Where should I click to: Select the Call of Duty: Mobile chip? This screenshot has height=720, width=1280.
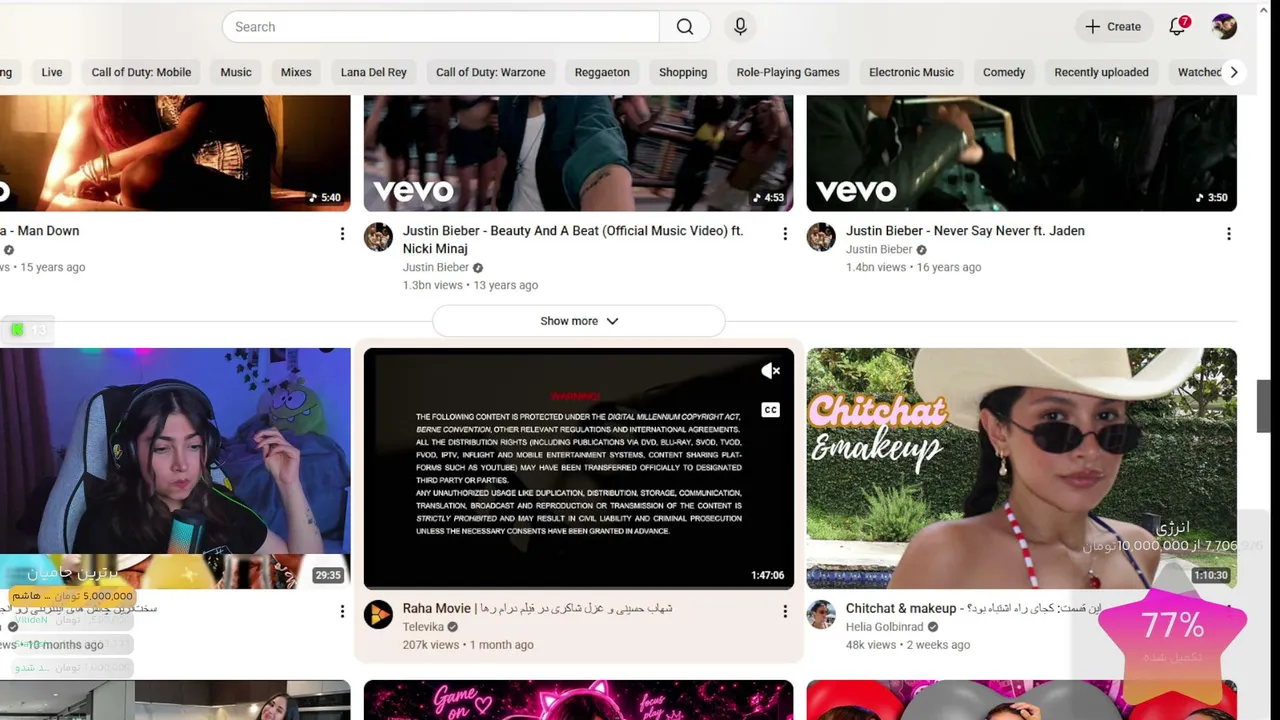[x=141, y=72]
